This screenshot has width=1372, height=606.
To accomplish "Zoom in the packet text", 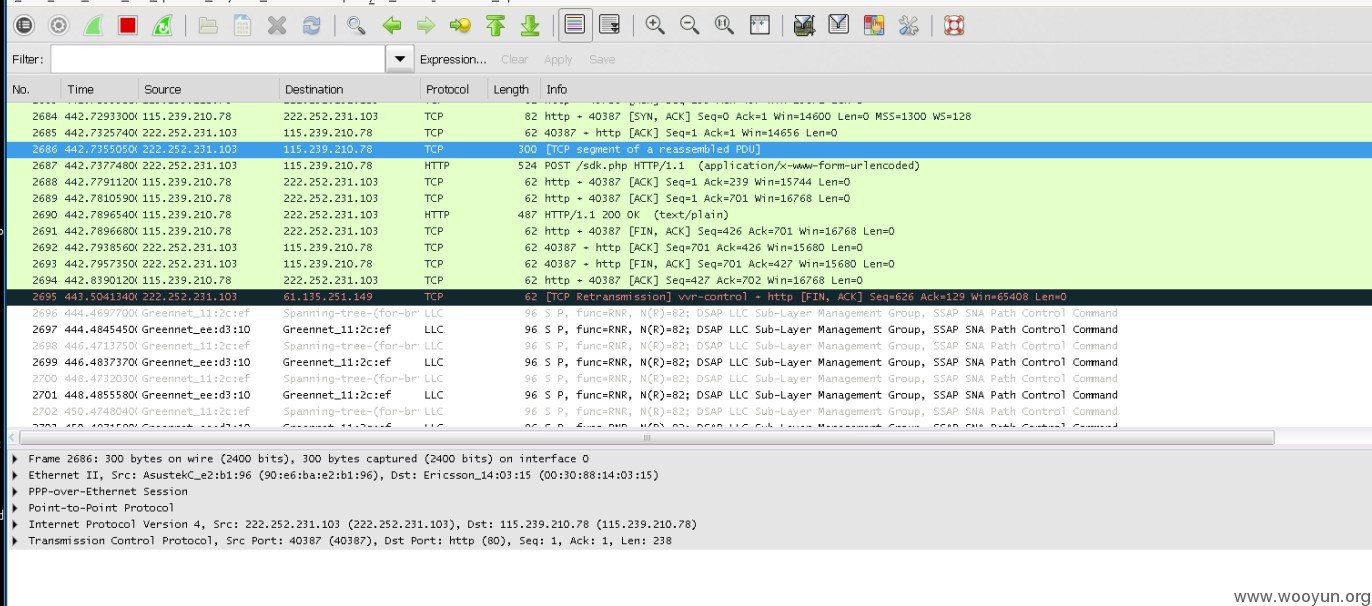I will 655,25.
